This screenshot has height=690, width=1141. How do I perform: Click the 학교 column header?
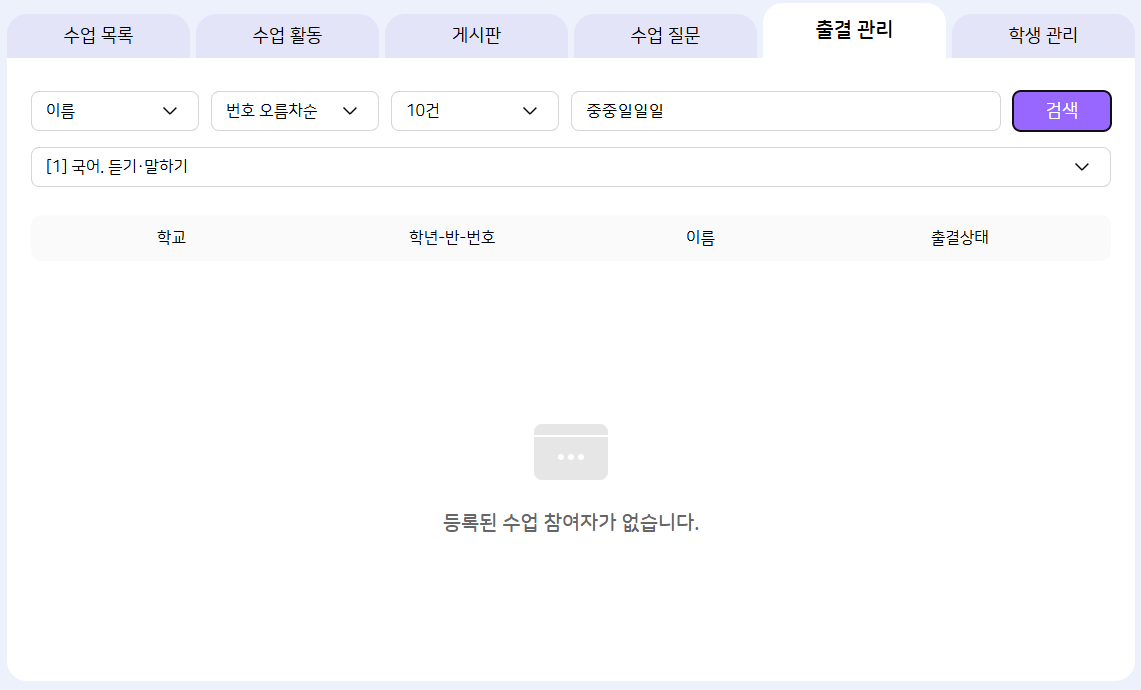coord(171,238)
